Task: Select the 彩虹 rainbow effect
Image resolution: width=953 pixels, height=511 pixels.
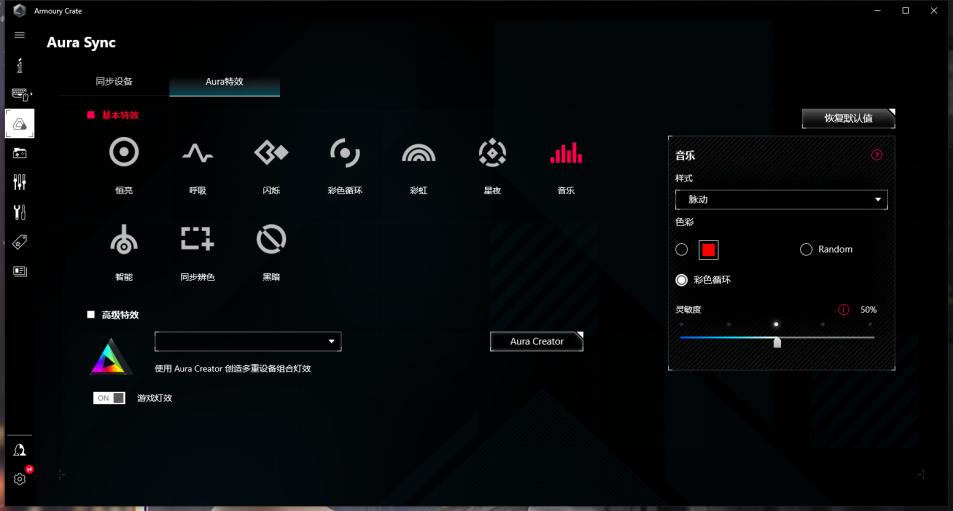Action: 419,153
